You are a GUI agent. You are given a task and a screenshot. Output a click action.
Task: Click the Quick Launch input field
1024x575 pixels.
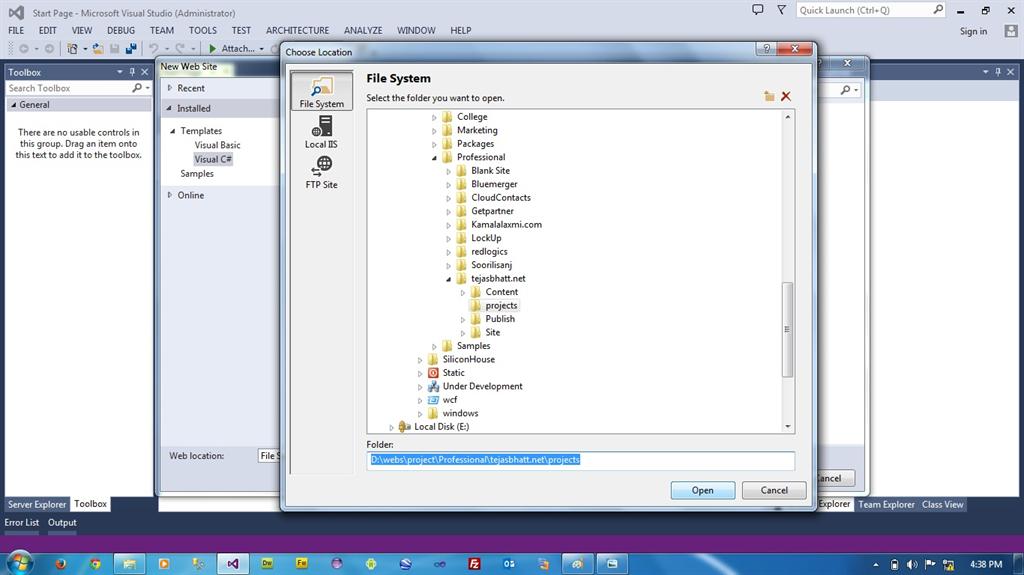[863, 10]
